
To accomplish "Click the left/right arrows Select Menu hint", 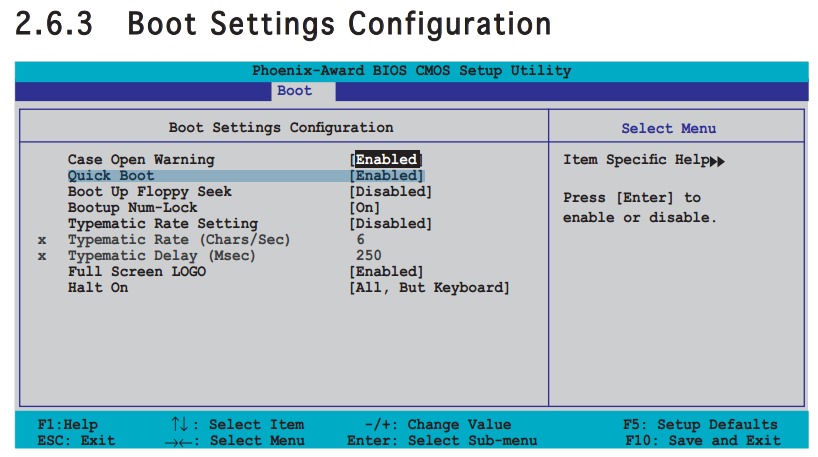I will click(235, 441).
